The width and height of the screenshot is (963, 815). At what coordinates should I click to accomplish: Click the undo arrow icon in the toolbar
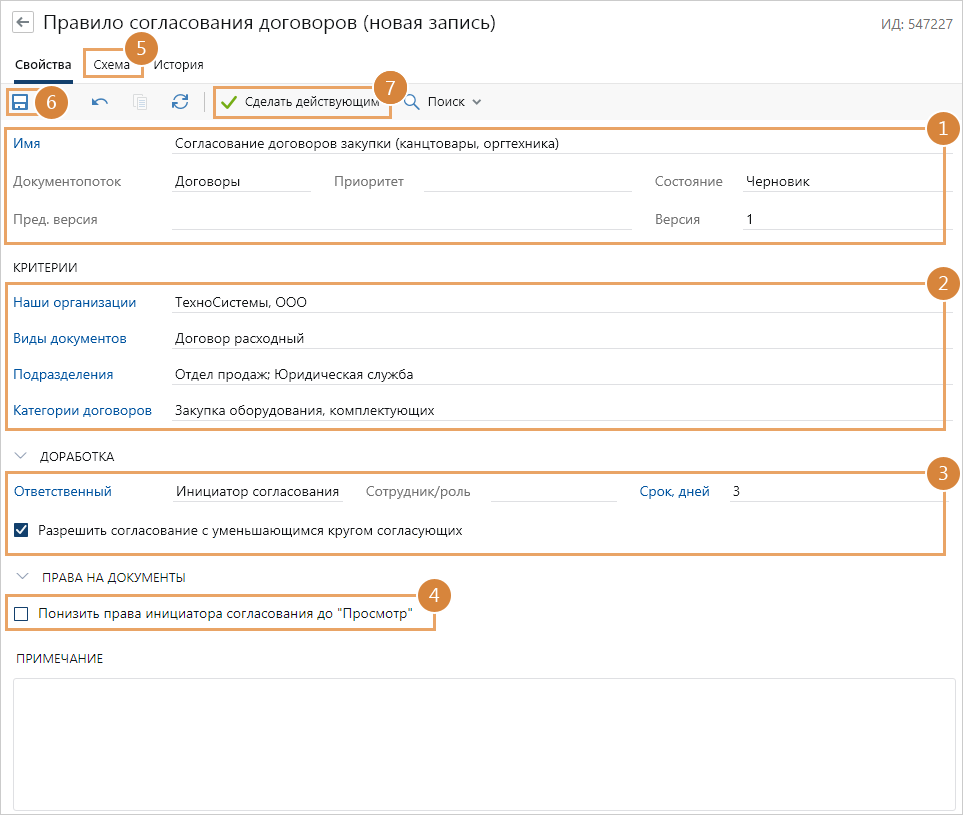click(100, 102)
